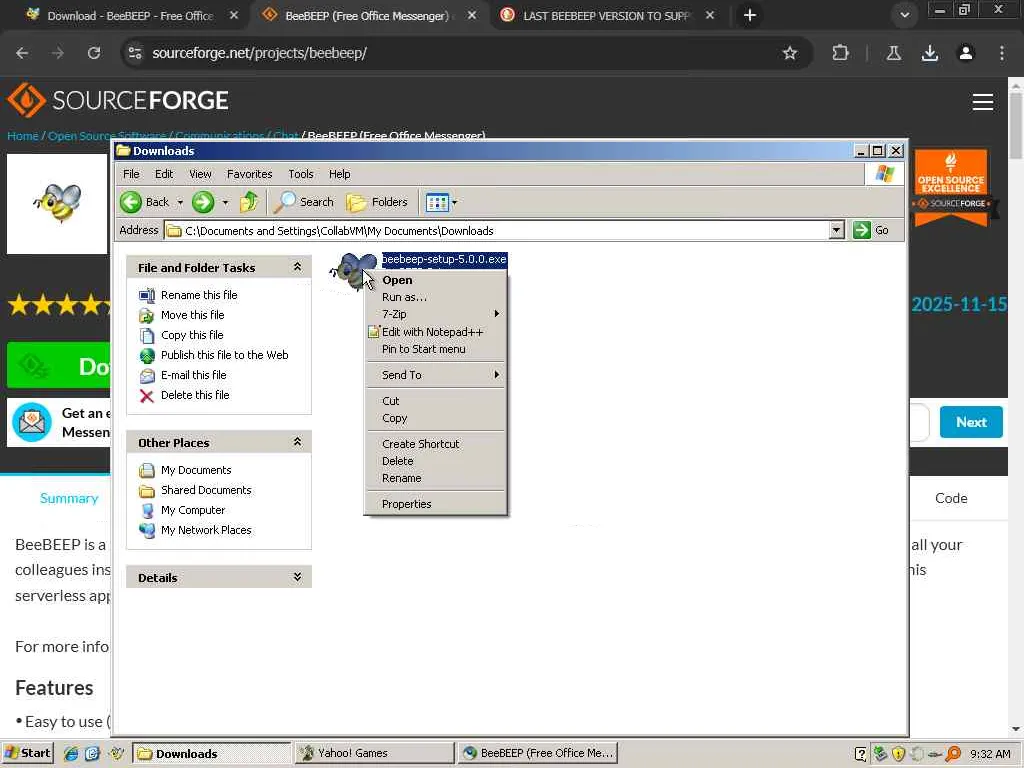This screenshot has height=768, width=1024.
Task: Open Forward button history dropdown
Action: [x=225, y=202]
